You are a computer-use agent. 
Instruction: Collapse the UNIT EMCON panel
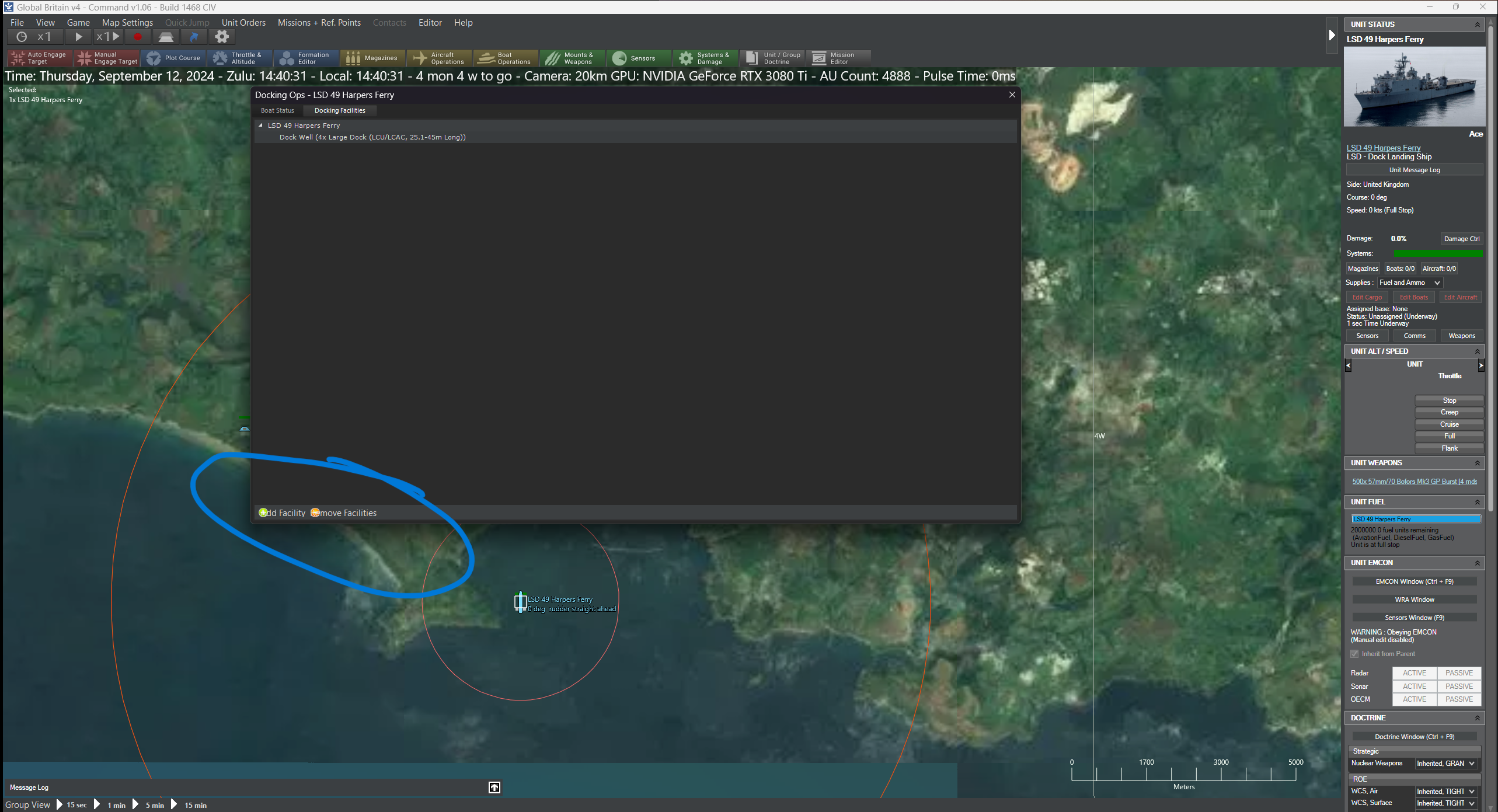pos(1478,563)
